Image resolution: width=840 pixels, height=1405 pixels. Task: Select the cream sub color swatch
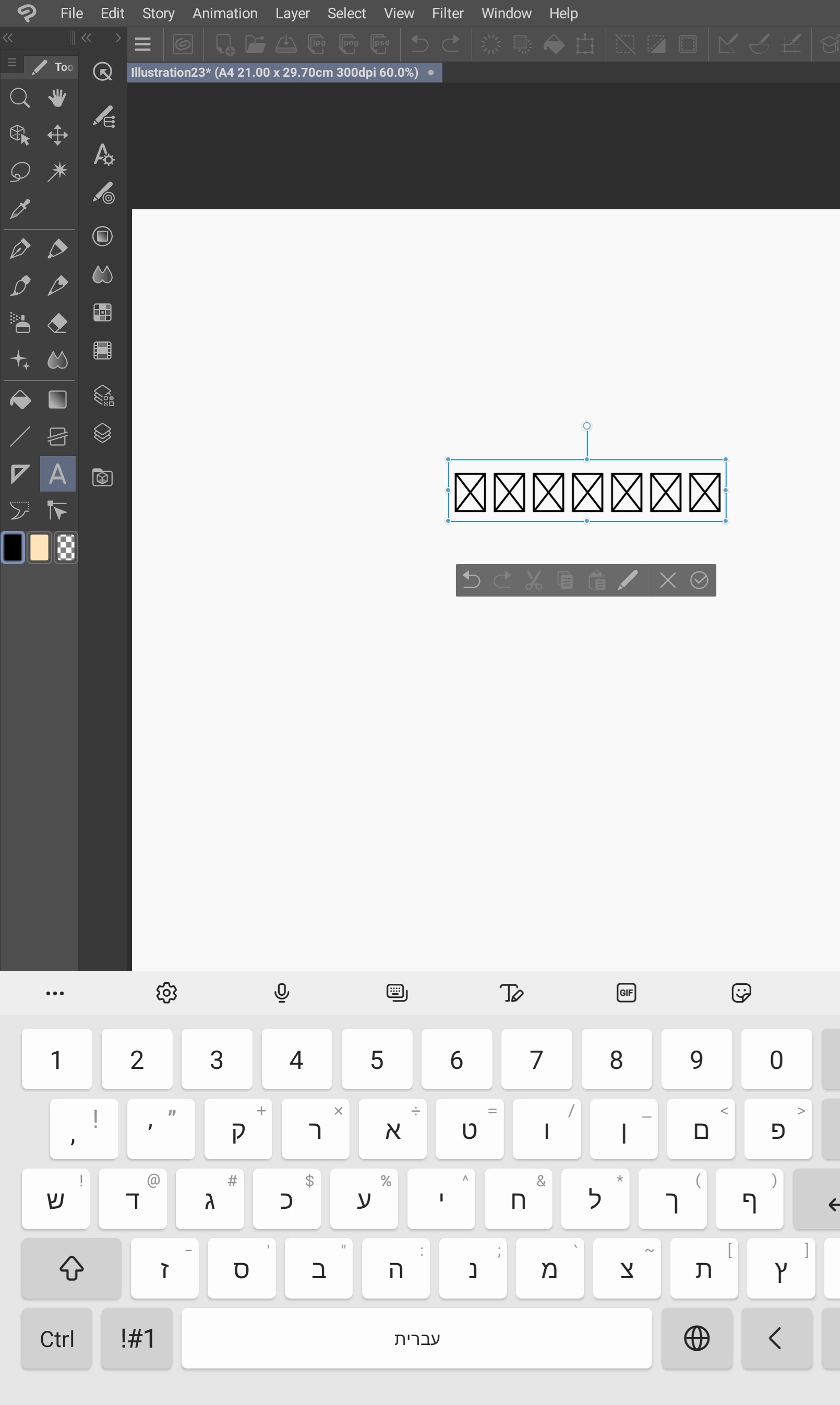pyautogui.click(x=39, y=547)
